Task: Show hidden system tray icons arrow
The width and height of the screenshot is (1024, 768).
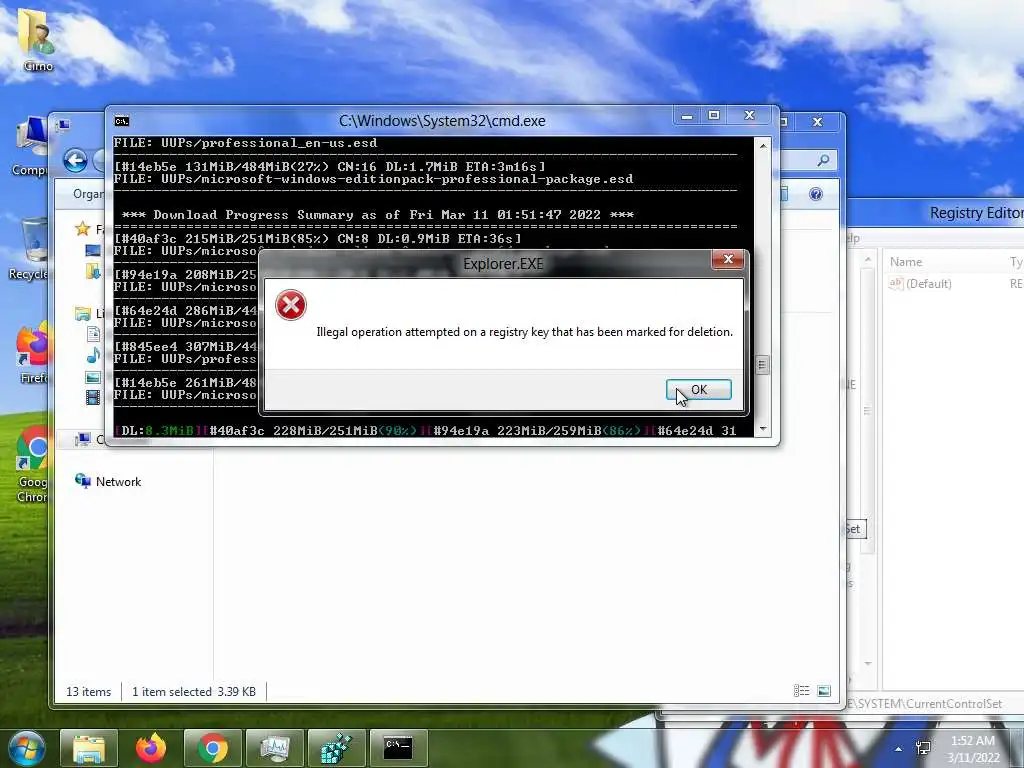Action: (899, 749)
